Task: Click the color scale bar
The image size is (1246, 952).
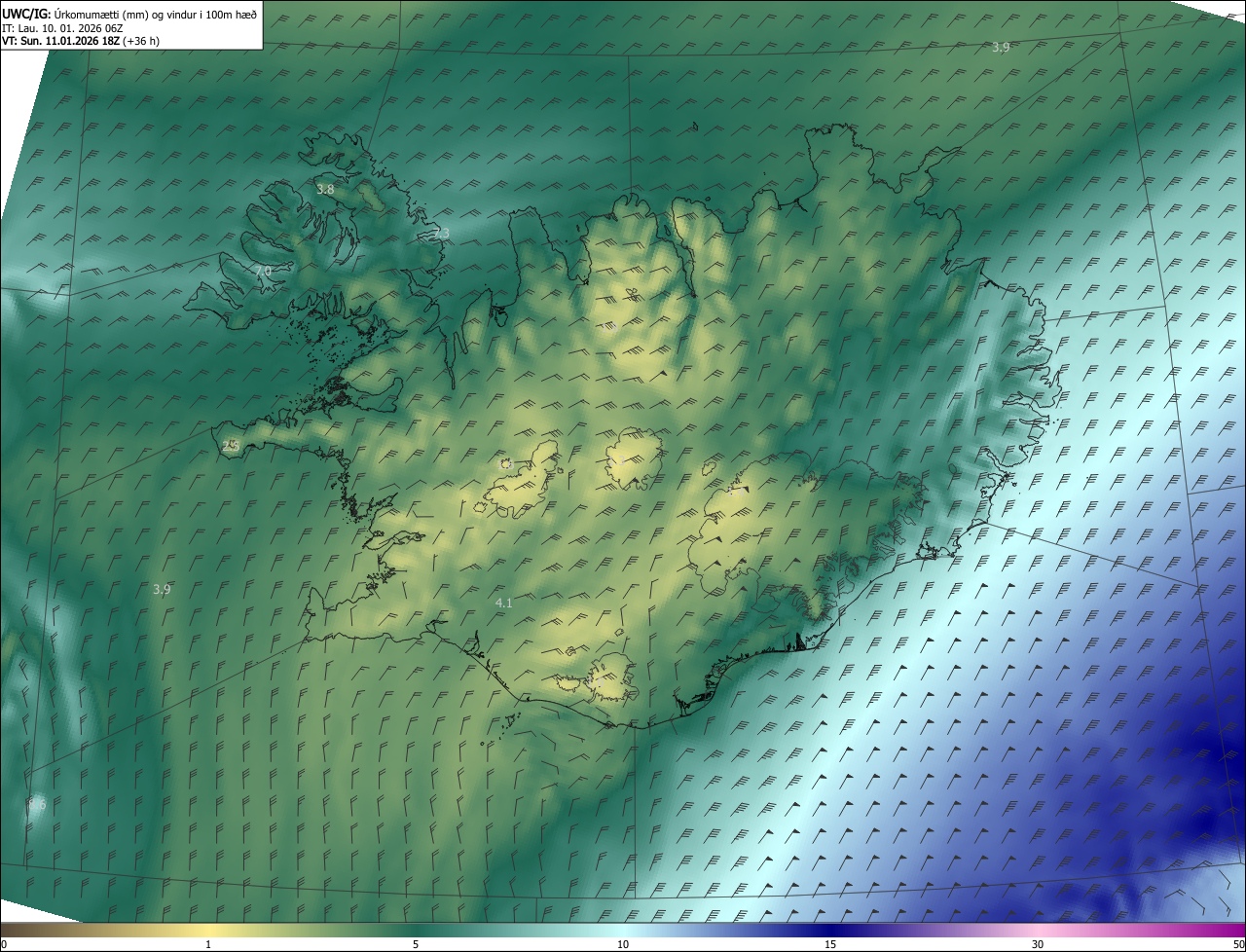Action: click(623, 930)
